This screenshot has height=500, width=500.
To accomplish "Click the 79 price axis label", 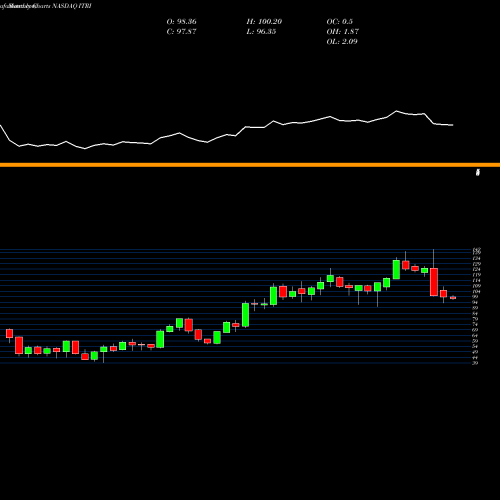I will (475, 319).
